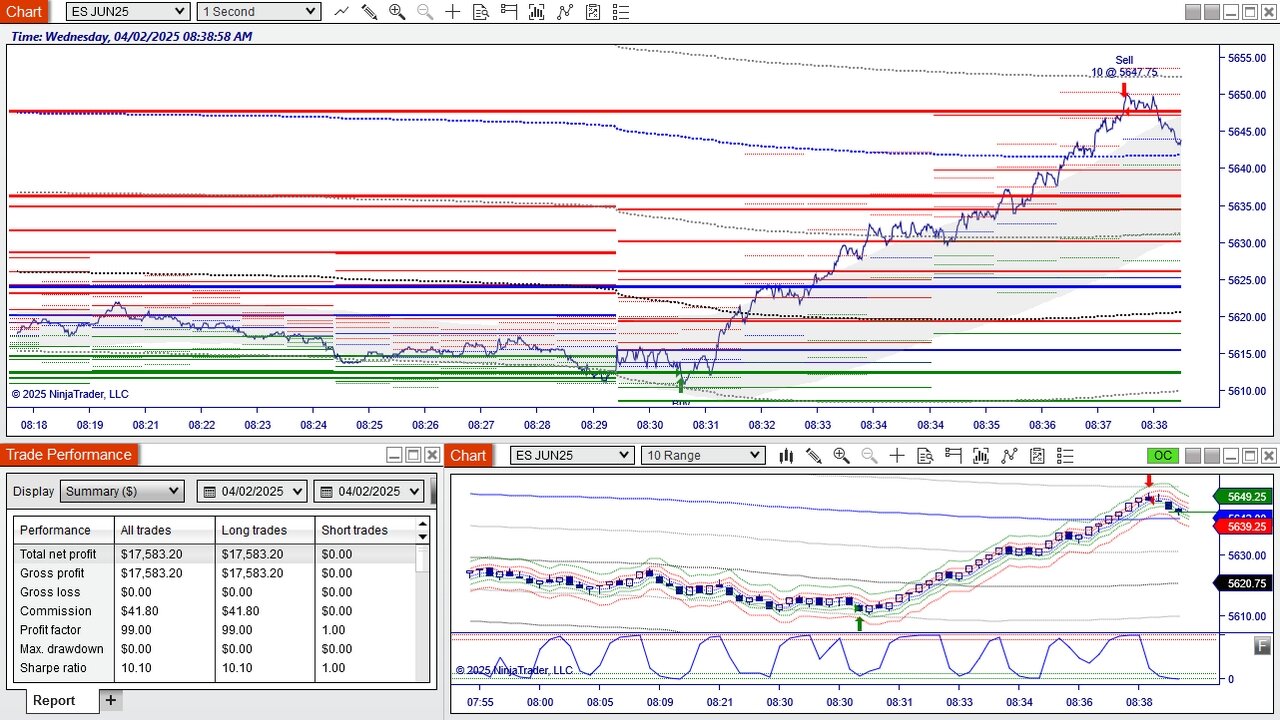Select the Total net profit row label
The image size is (1280, 720).
pos(58,554)
